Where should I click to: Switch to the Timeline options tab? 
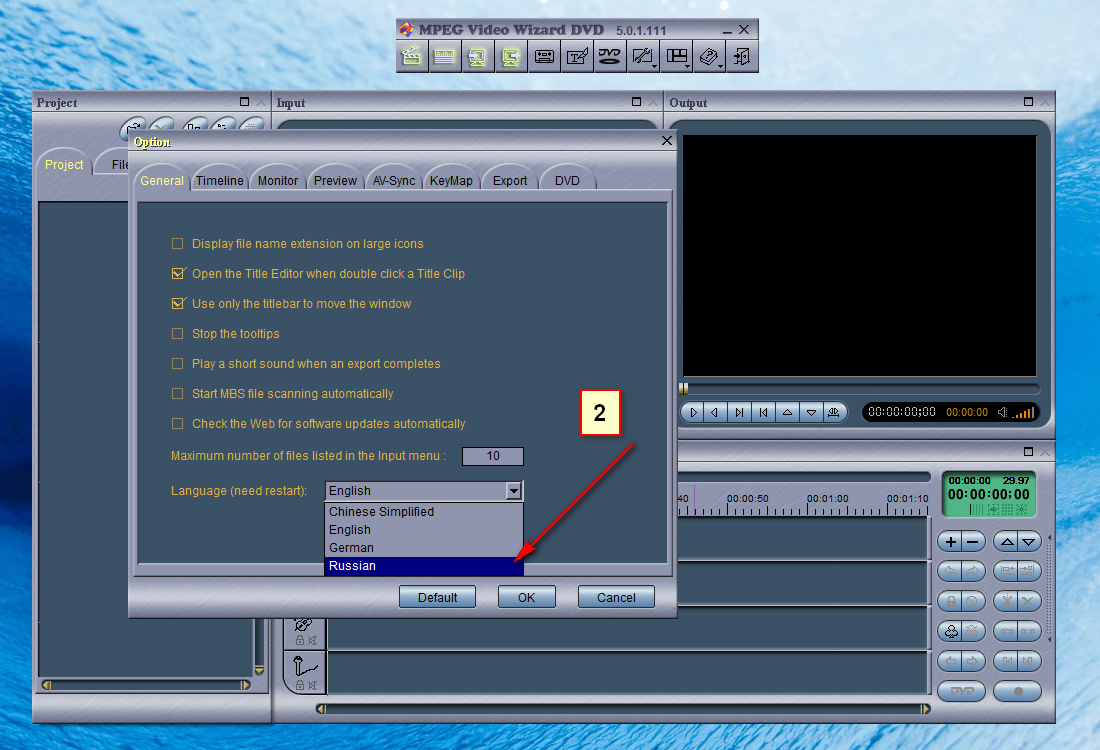click(220, 180)
